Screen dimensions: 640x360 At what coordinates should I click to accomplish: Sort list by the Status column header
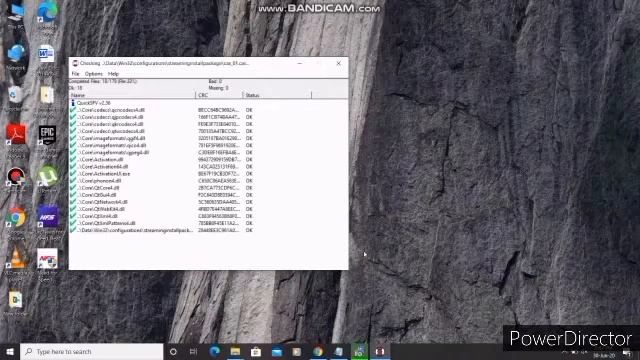point(277,95)
